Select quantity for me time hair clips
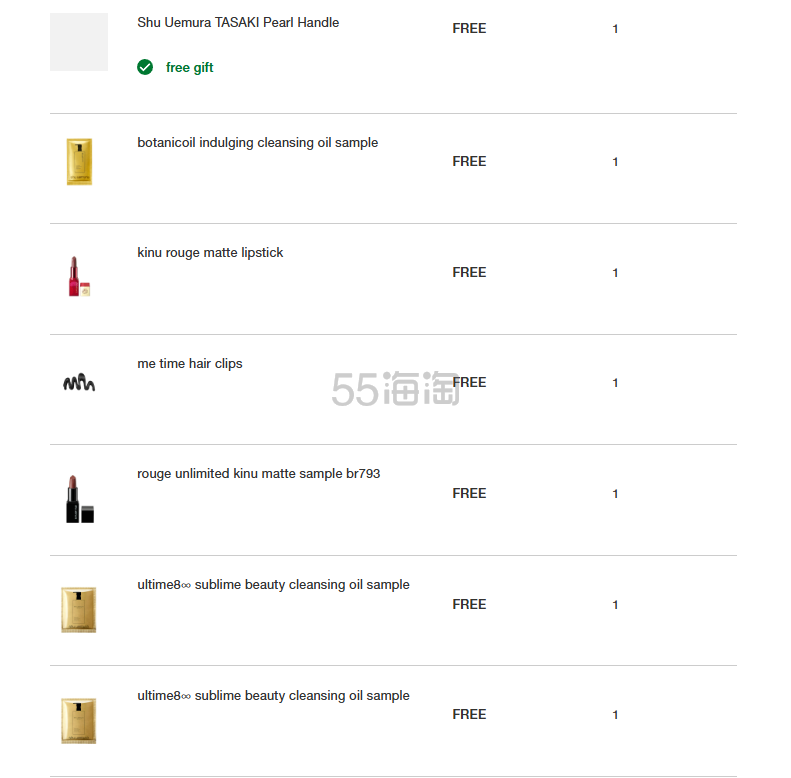 click(615, 383)
